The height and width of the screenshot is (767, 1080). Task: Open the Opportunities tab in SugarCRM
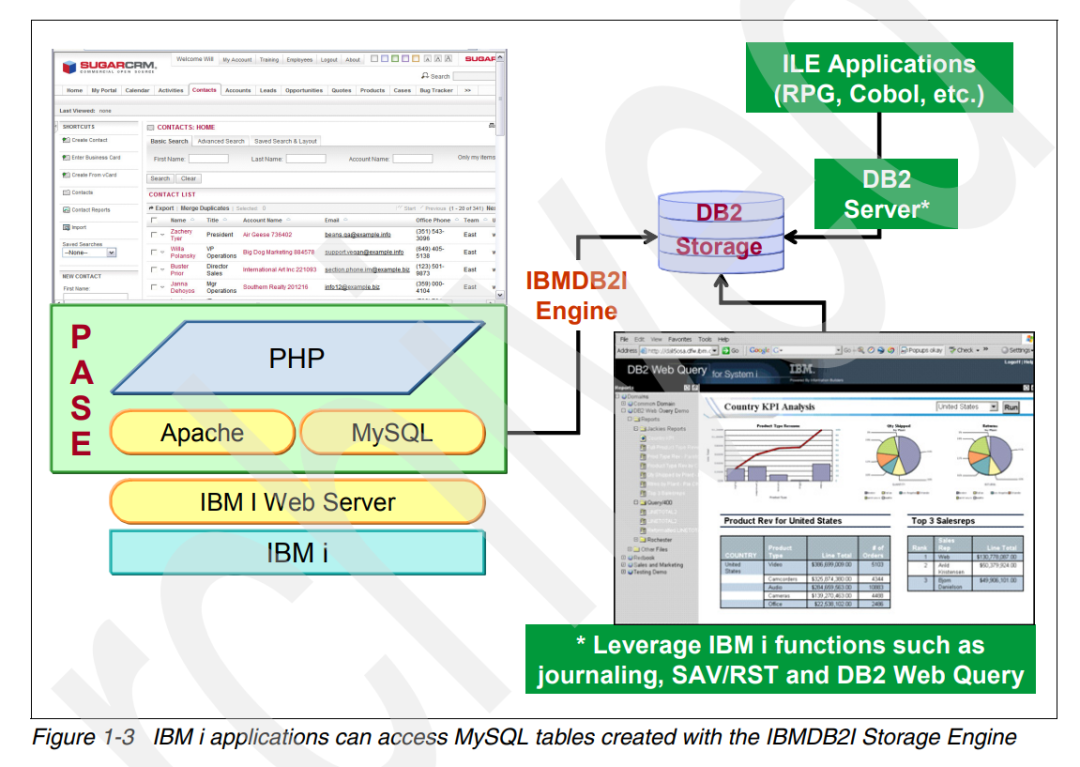click(x=304, y=90)
